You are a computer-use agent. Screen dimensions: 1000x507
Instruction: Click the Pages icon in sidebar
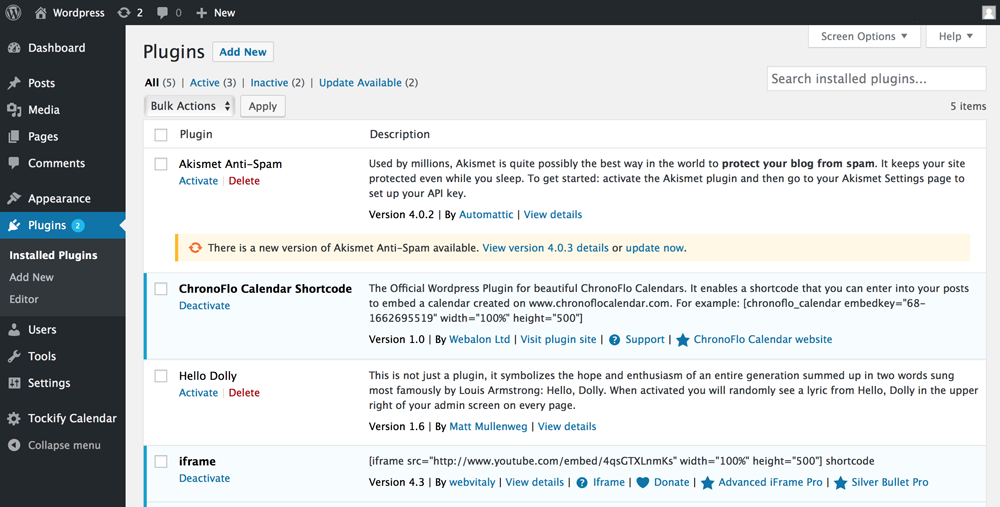(x=14, y=136)
